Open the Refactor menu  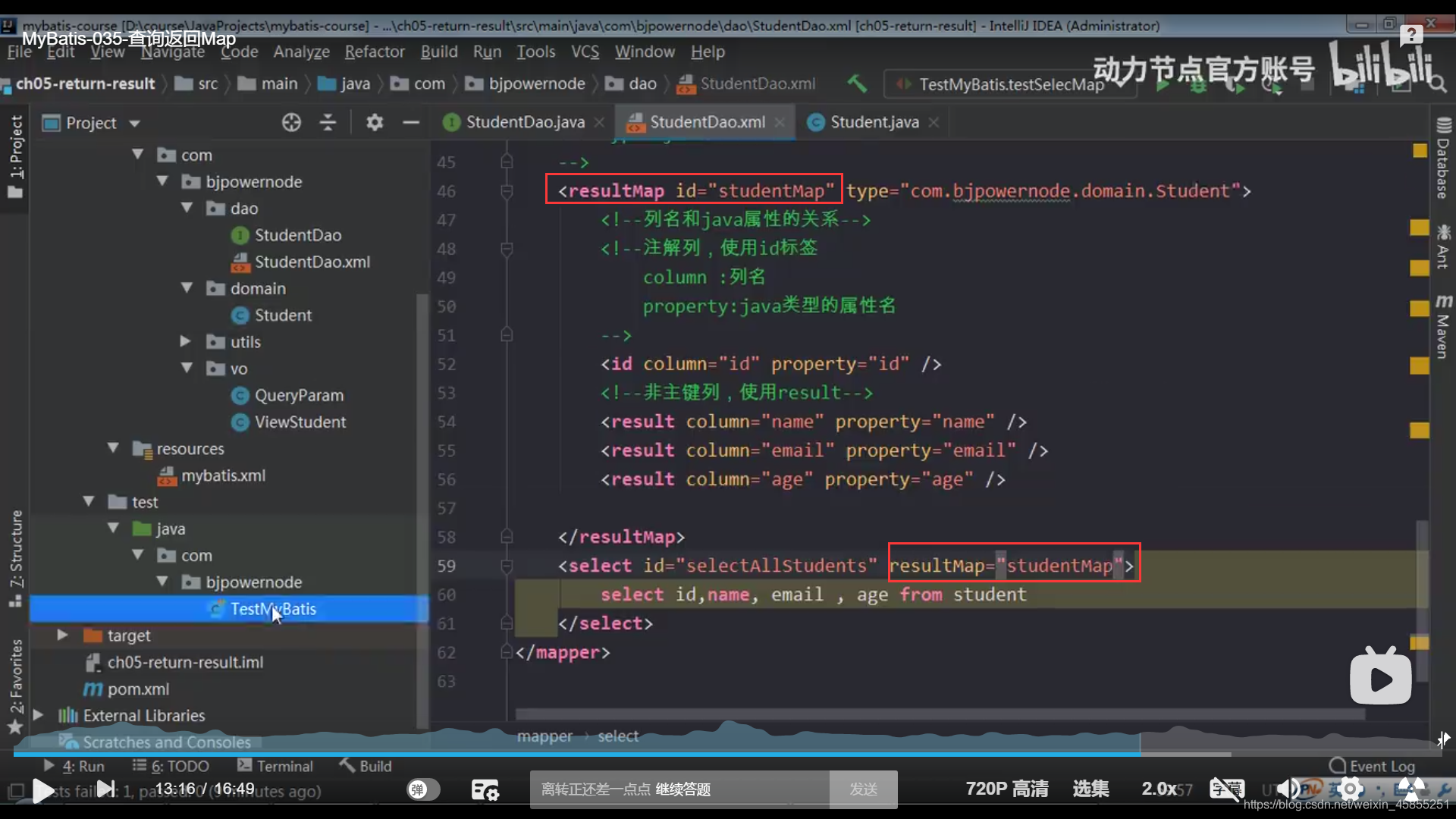(375, 52)
